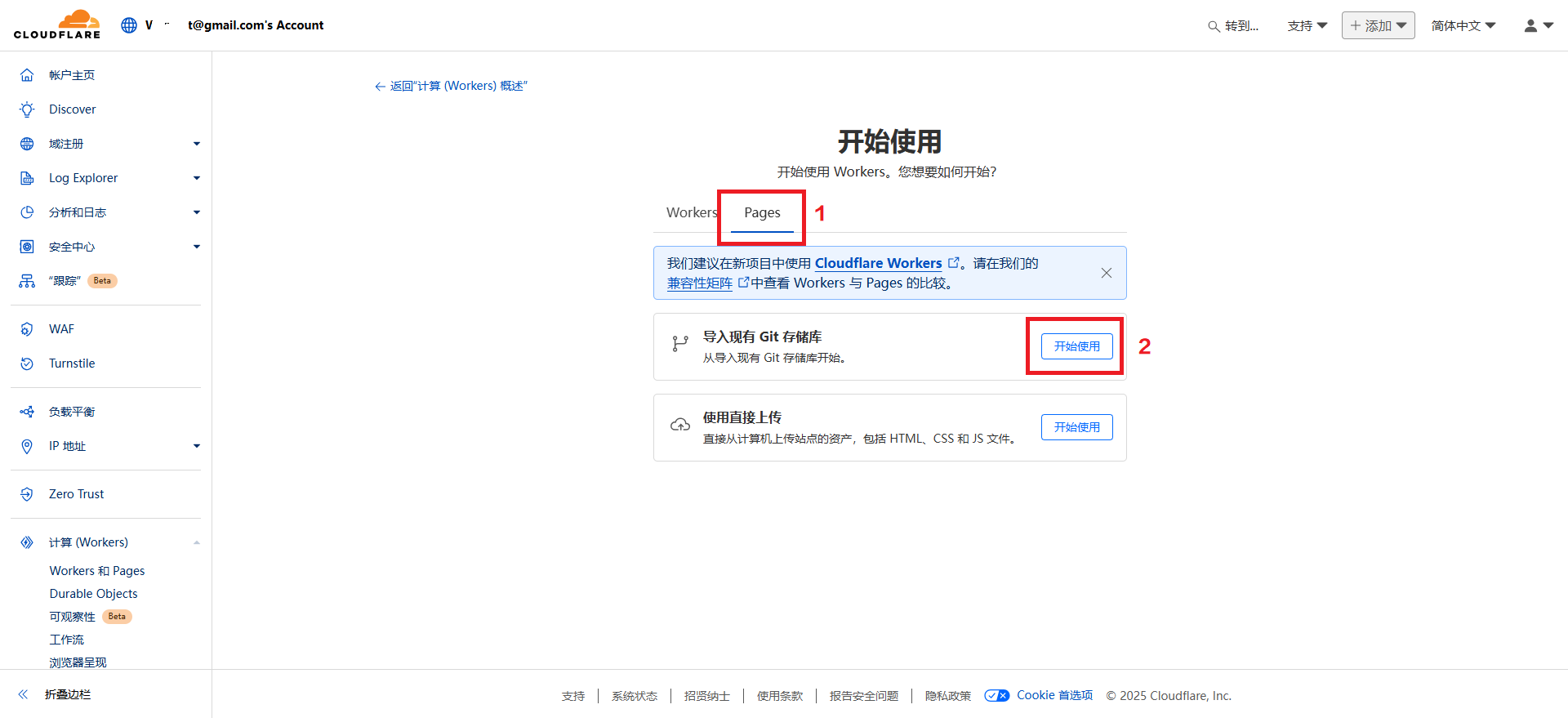
Task: Toggle the Cookie preferences switch
Action: click(x=996, y=696)
